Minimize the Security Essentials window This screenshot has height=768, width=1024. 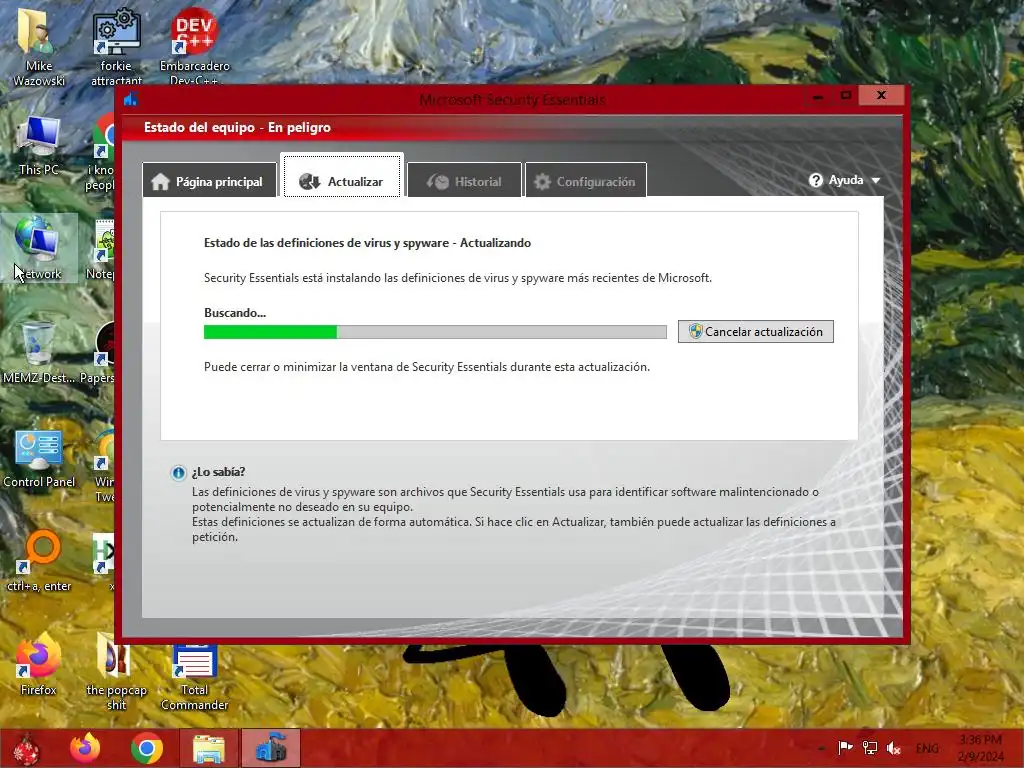tap(818, 95)
